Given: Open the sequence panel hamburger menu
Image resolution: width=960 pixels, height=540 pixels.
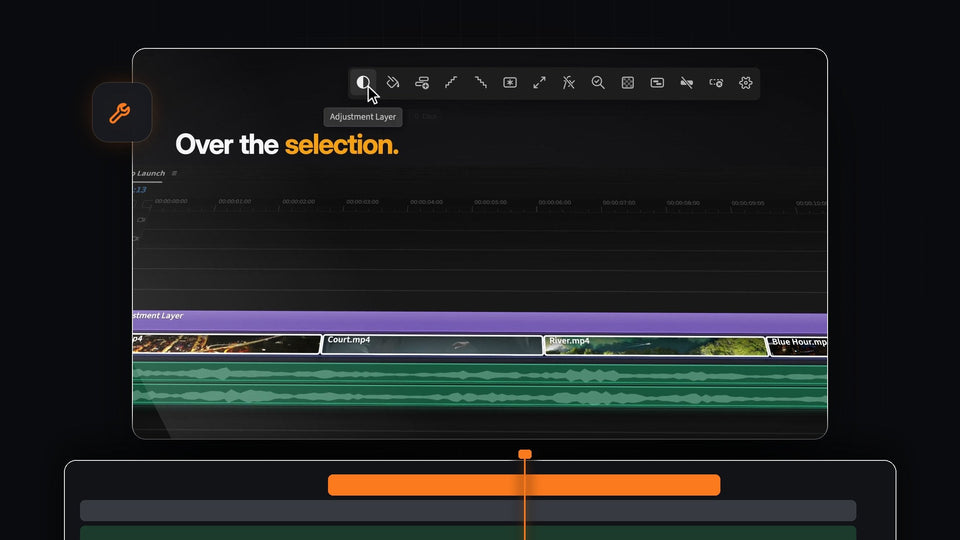Looking at the screenshot, I should (x=174, y=173).
